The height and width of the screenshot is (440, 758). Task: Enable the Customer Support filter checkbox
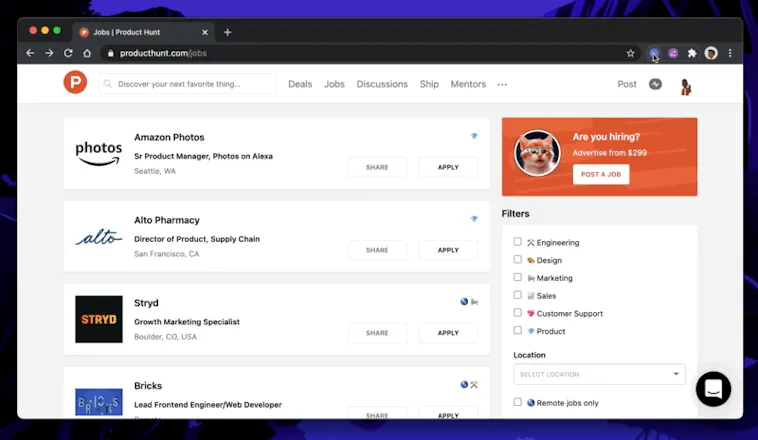point(518,312)
